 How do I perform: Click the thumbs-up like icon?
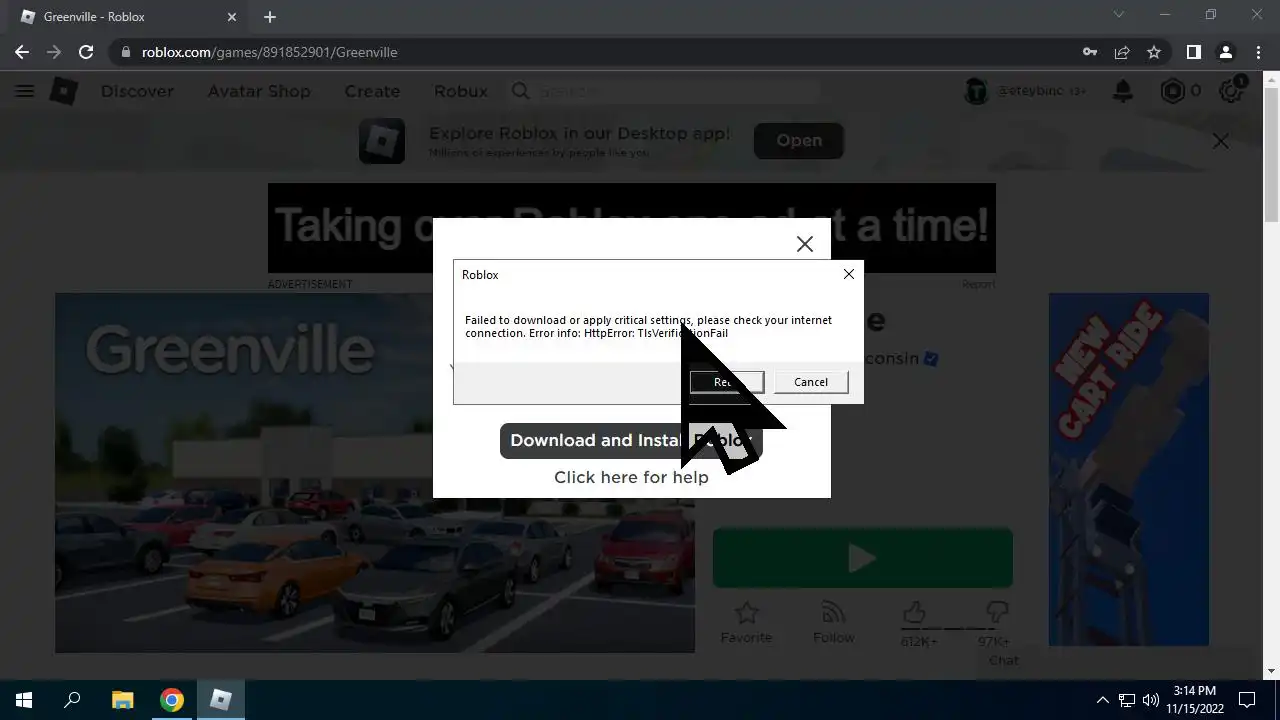click(914, 612)
